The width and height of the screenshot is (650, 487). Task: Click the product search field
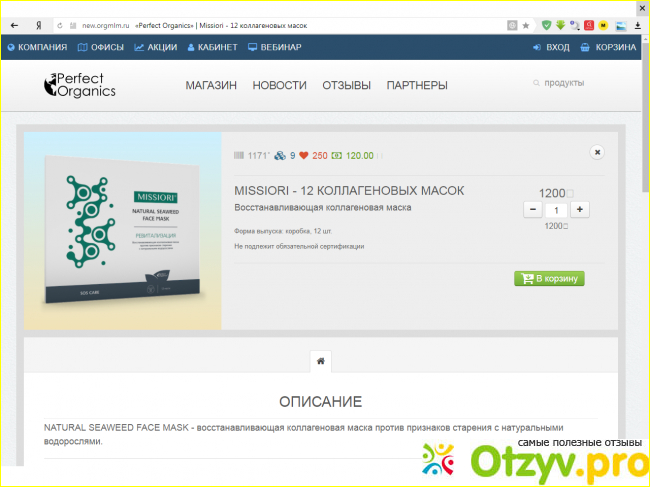coord(578,84)
